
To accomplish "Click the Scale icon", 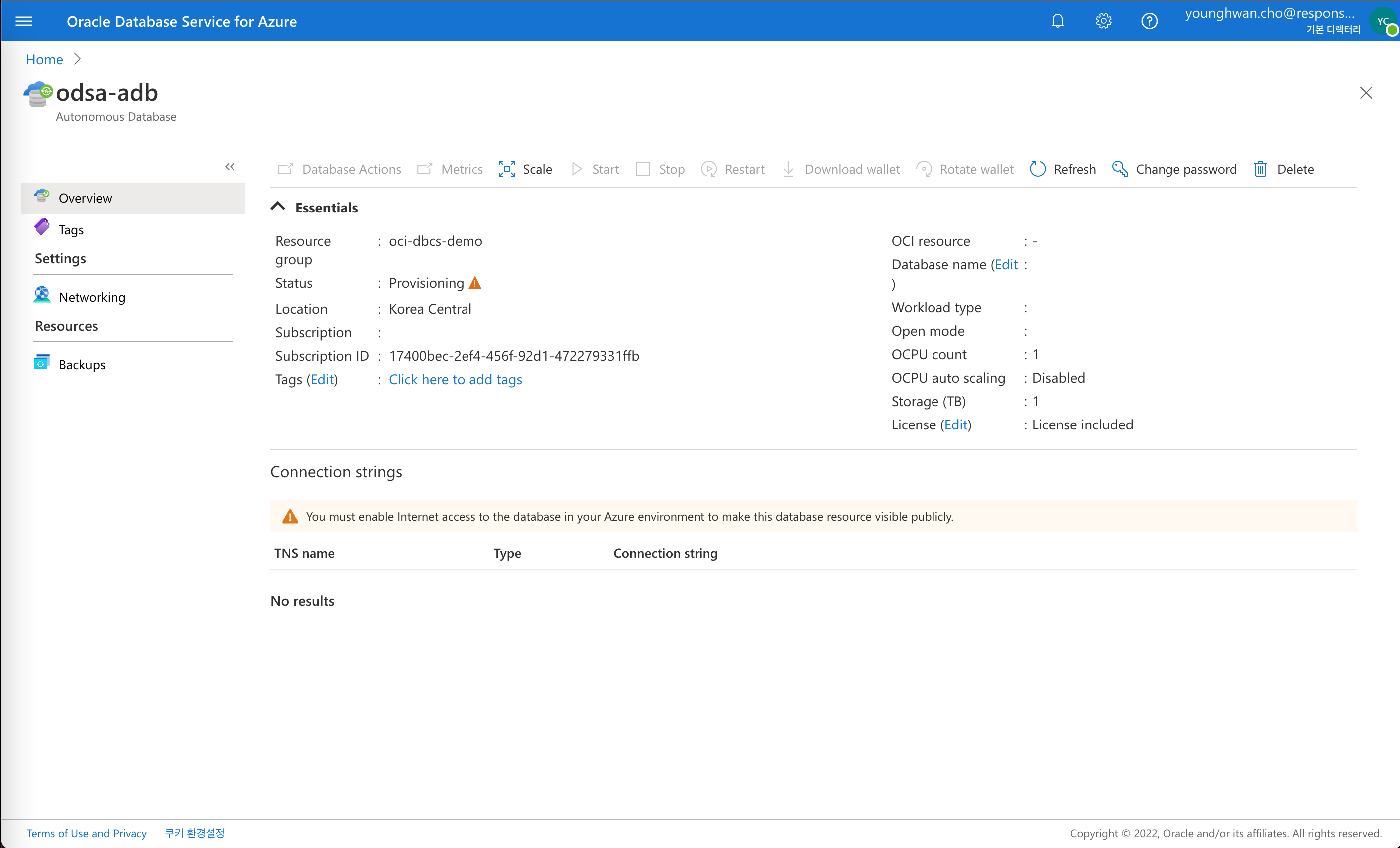I will tap(507, 169).
